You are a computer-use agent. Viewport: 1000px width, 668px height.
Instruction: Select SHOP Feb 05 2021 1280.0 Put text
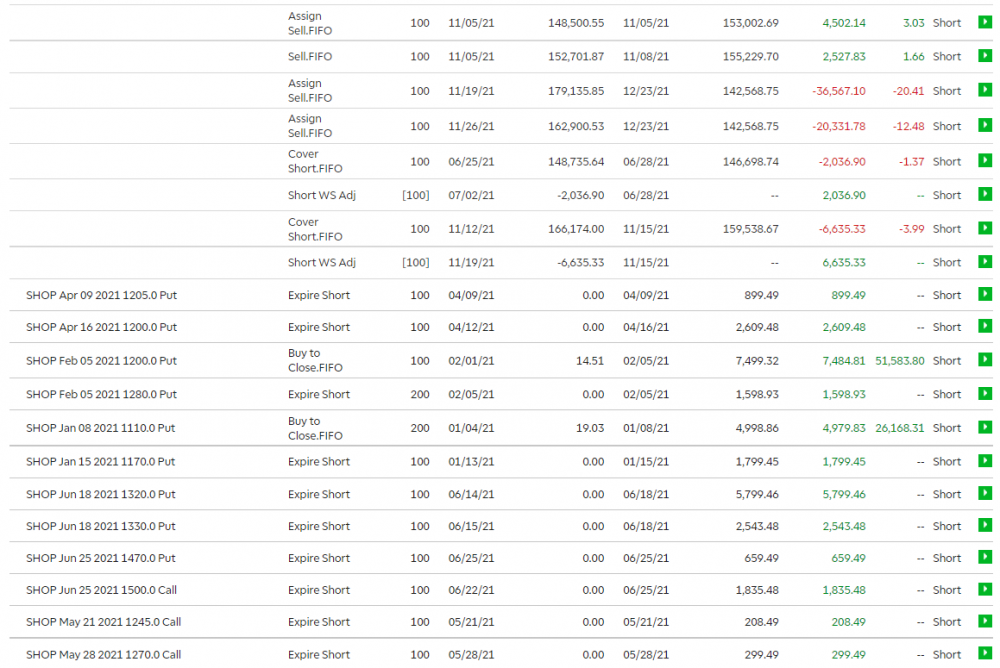click(101, 394)
